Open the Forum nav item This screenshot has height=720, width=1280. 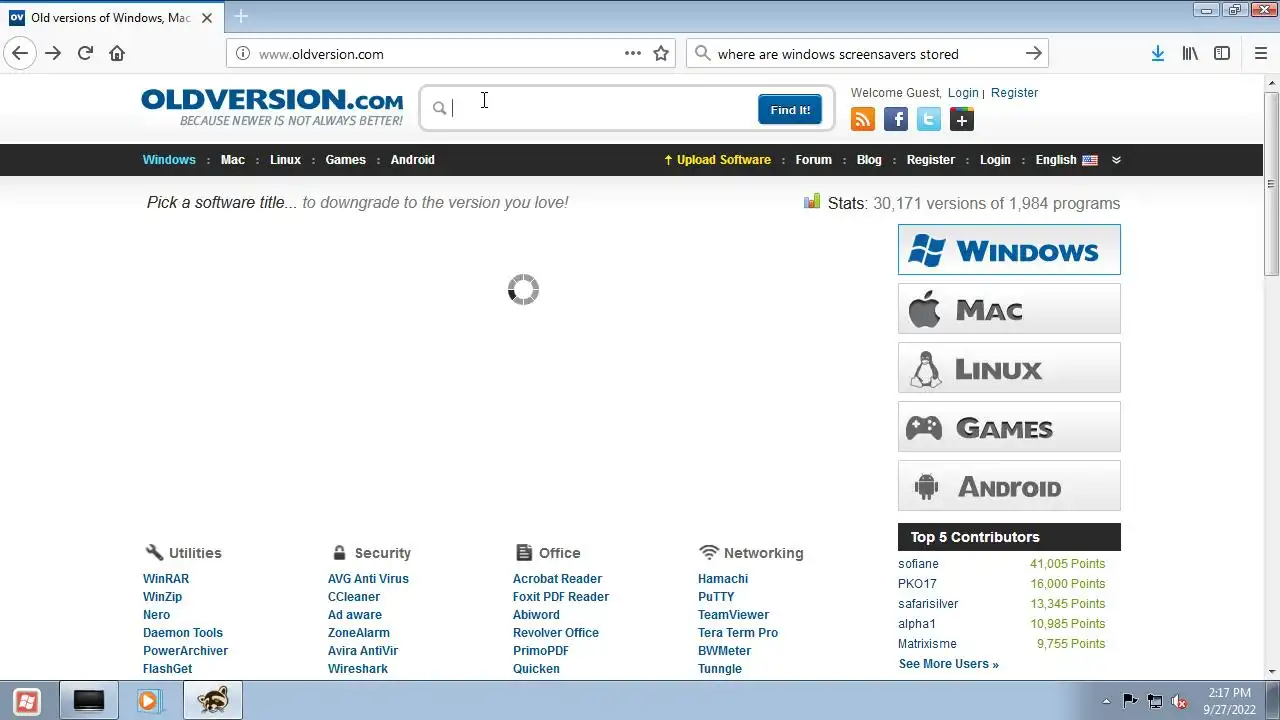pos(814,160)
